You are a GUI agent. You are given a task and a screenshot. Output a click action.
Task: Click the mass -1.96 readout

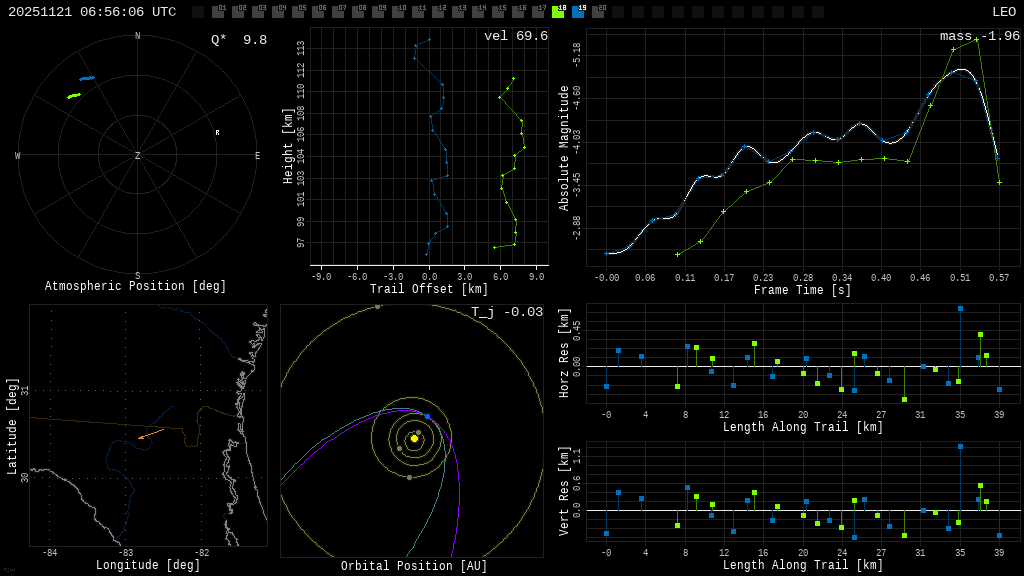pyautogui.click(x=980, y=36)
